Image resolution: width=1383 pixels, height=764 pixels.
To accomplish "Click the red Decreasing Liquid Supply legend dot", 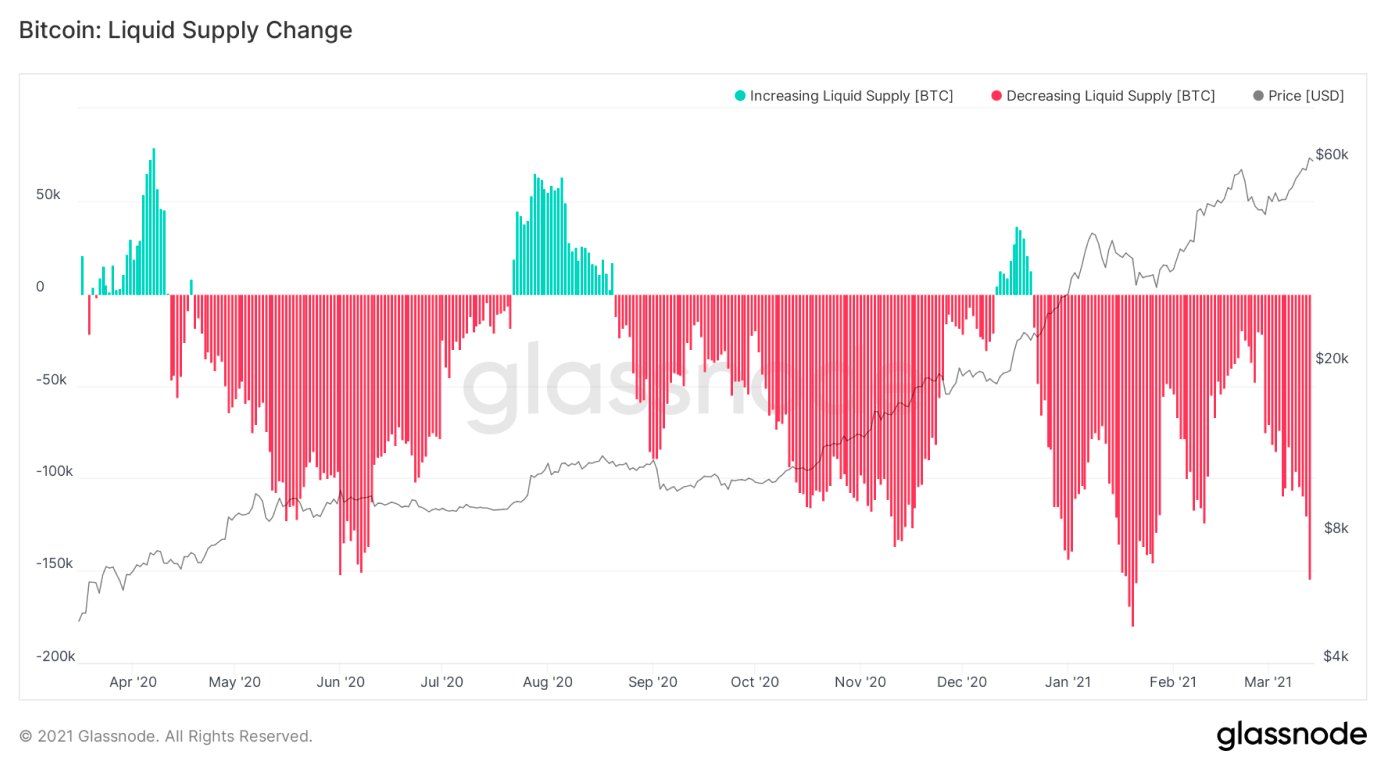I will 996,96.
